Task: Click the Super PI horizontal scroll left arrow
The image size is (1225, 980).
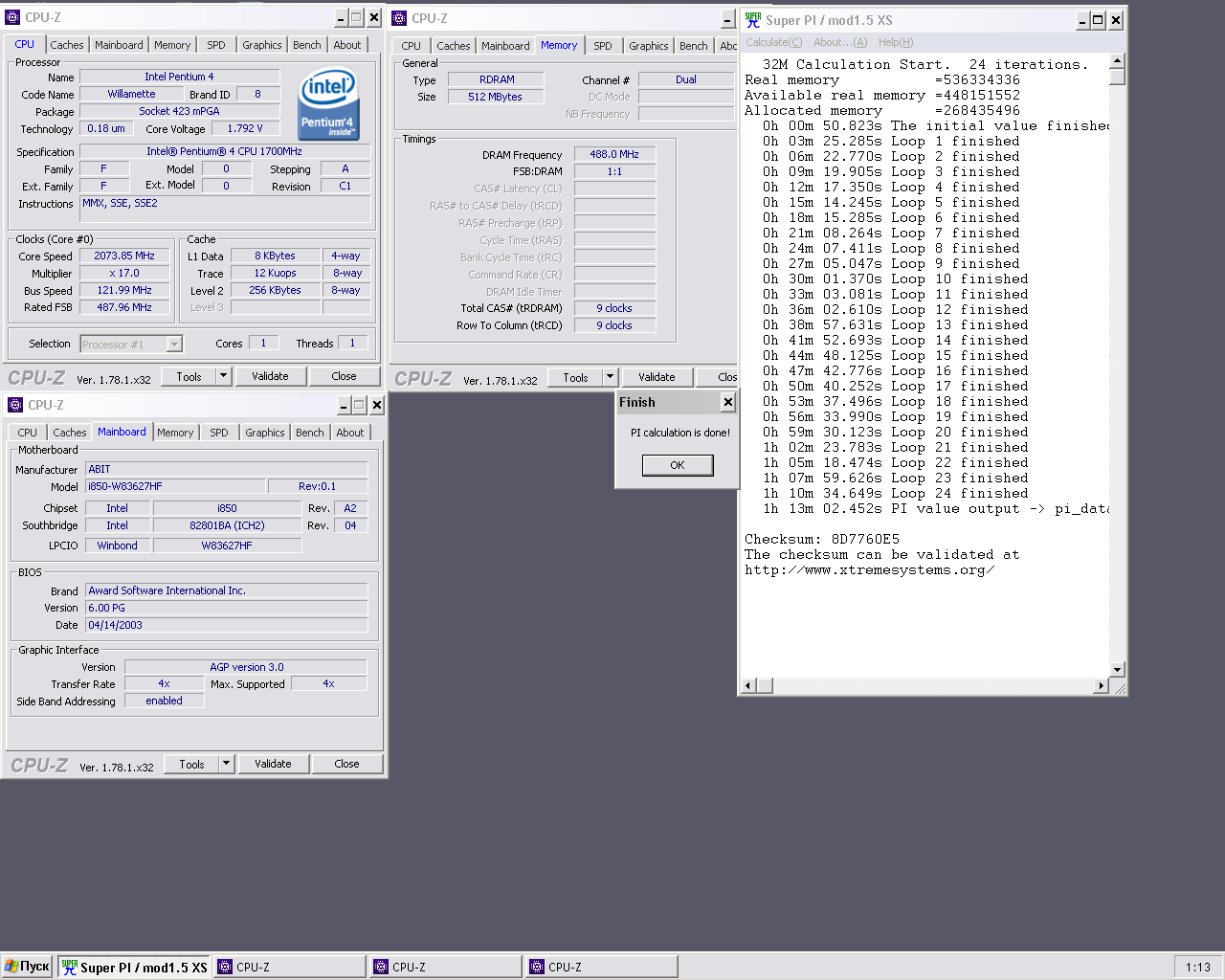Action: point(749,685)
